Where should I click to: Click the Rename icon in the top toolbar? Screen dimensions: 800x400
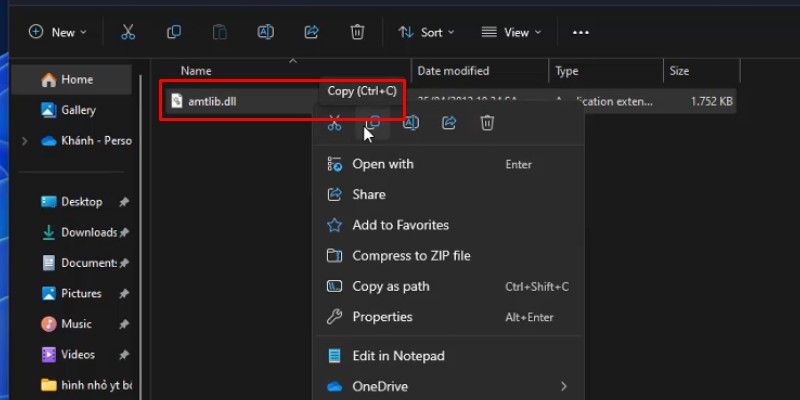pyautogui.click(x=266, y=32)
